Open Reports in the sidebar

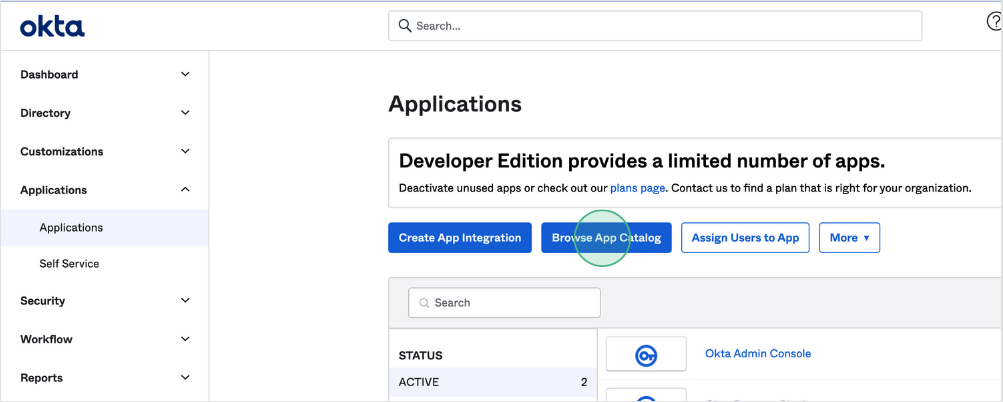click(42, 378)
